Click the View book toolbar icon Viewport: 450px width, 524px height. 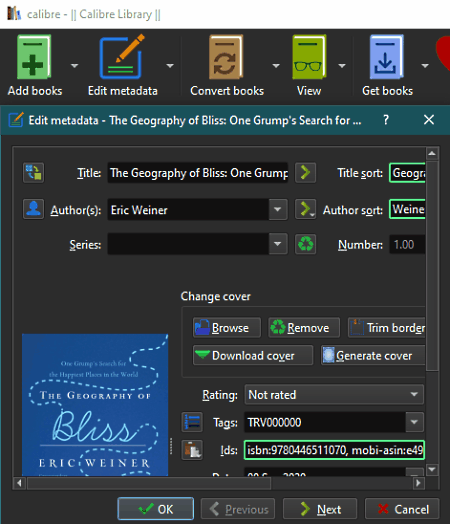point(309,57)
